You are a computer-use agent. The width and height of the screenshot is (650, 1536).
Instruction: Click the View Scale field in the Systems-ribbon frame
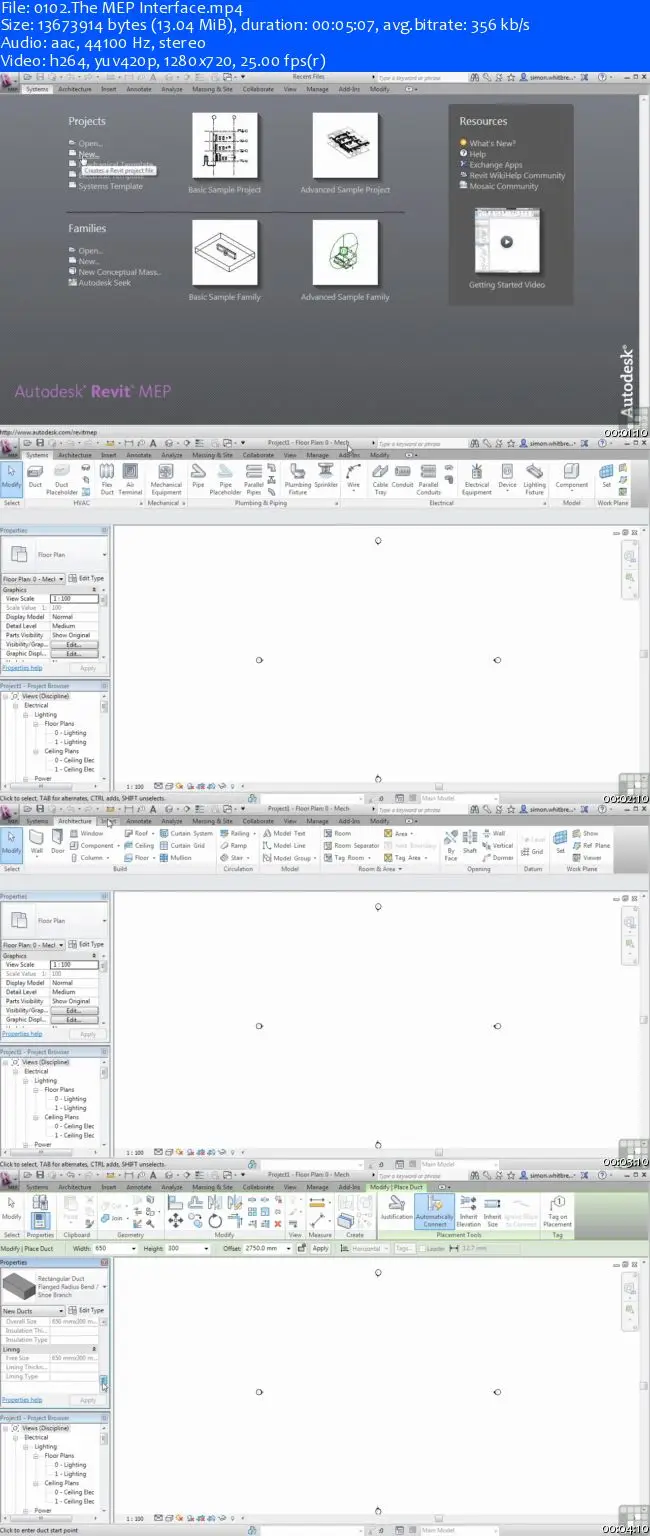75,598
